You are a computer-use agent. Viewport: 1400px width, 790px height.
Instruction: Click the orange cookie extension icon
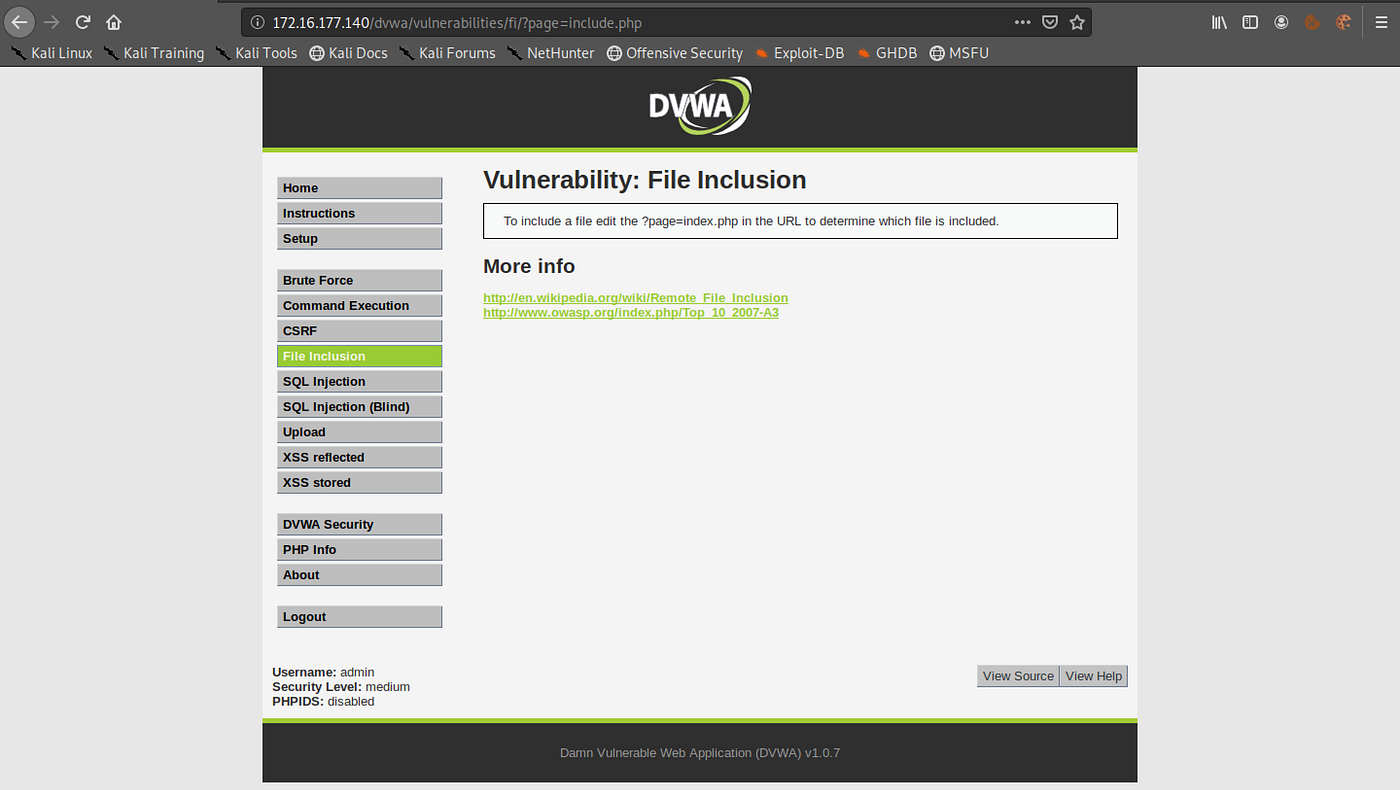(x=1312, y=21)
